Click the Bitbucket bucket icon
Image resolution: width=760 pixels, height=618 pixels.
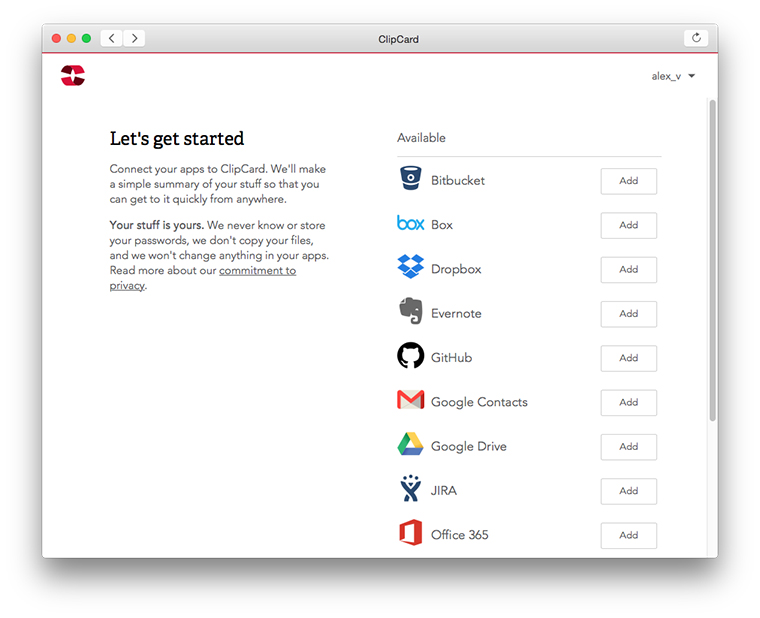point(411,178)
